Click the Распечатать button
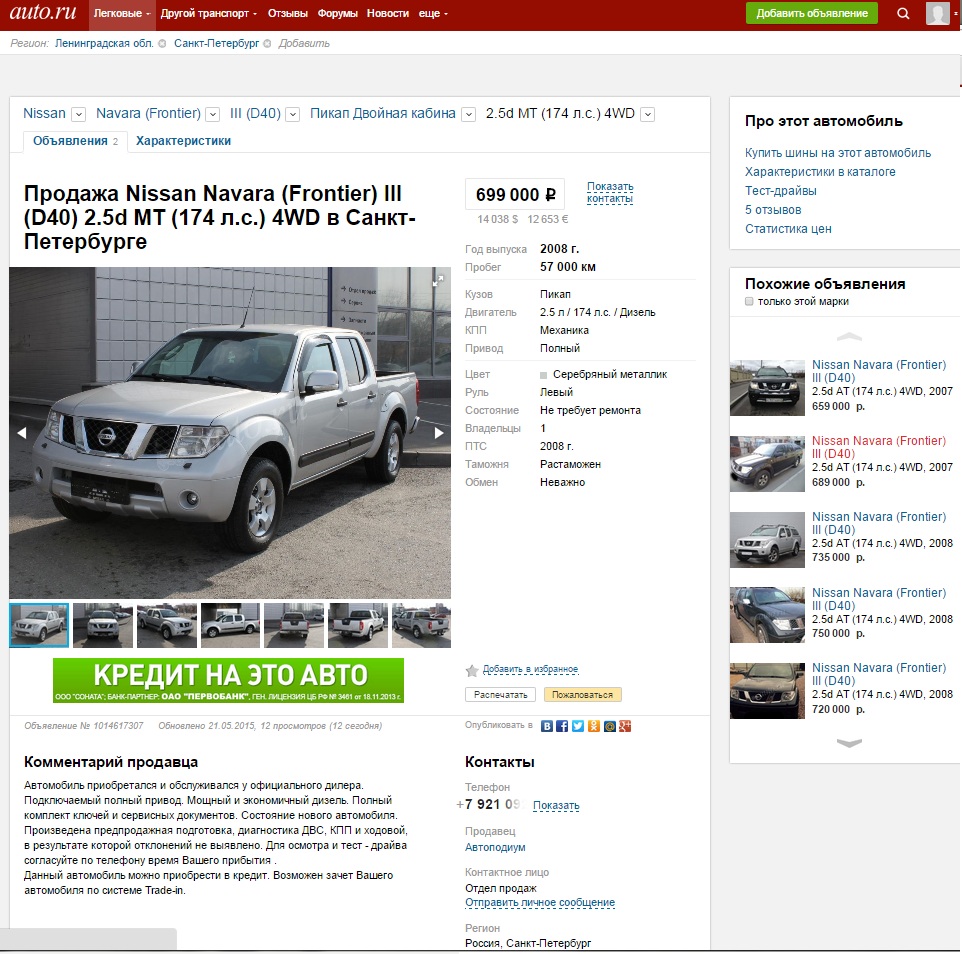962x954 pixels. coord(500,695)
